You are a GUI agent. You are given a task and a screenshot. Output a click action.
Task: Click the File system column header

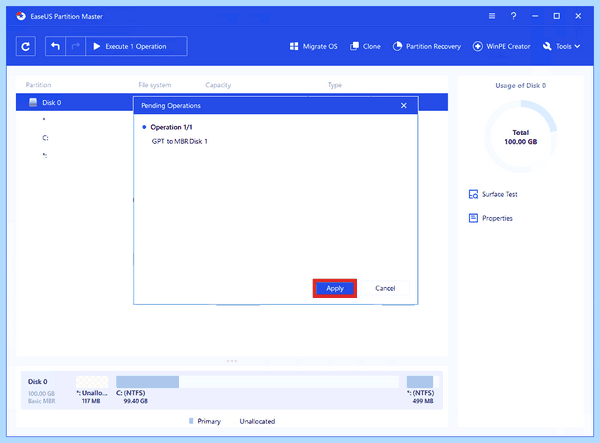(x=155, y=85)
